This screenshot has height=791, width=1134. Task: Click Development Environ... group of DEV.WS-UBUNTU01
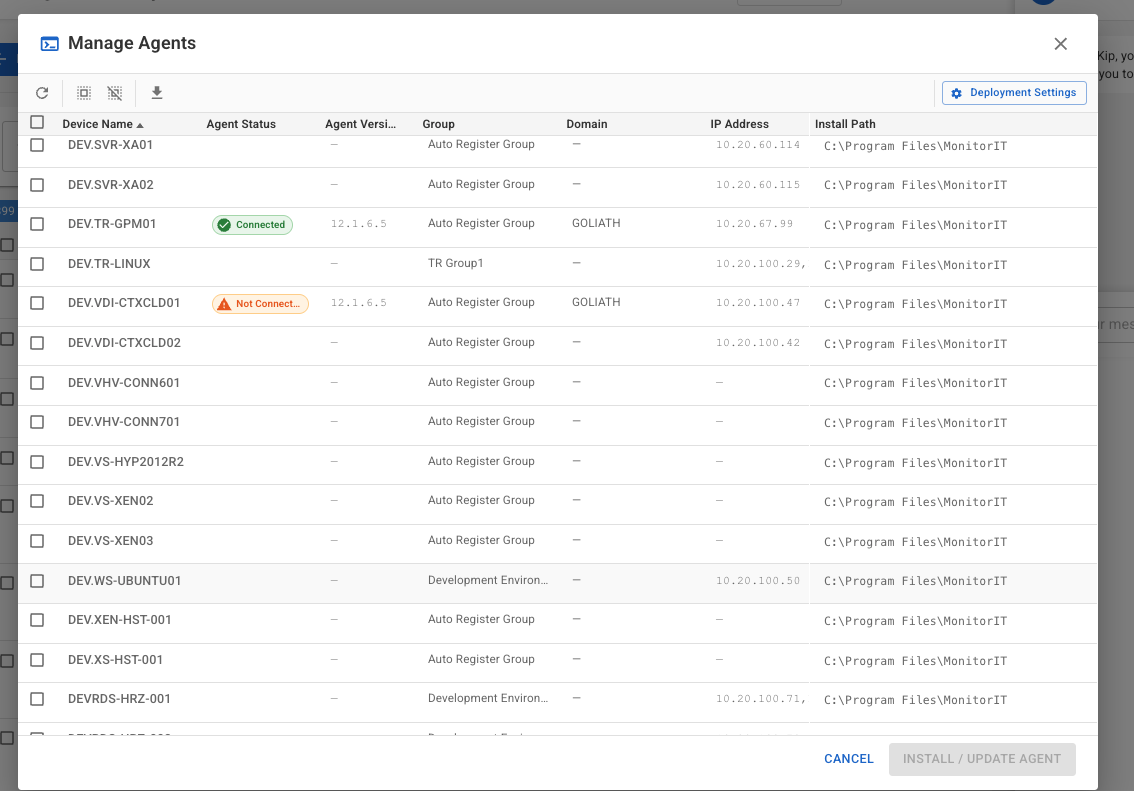[487, 580]
